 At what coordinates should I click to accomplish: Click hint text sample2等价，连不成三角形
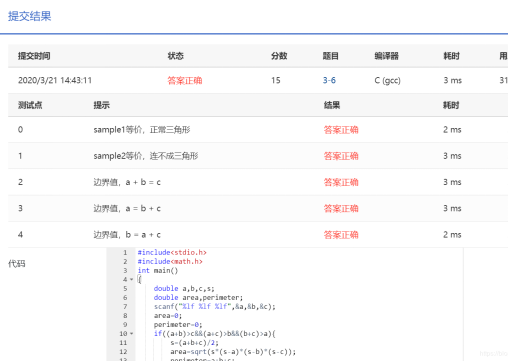tap(146, 156)
